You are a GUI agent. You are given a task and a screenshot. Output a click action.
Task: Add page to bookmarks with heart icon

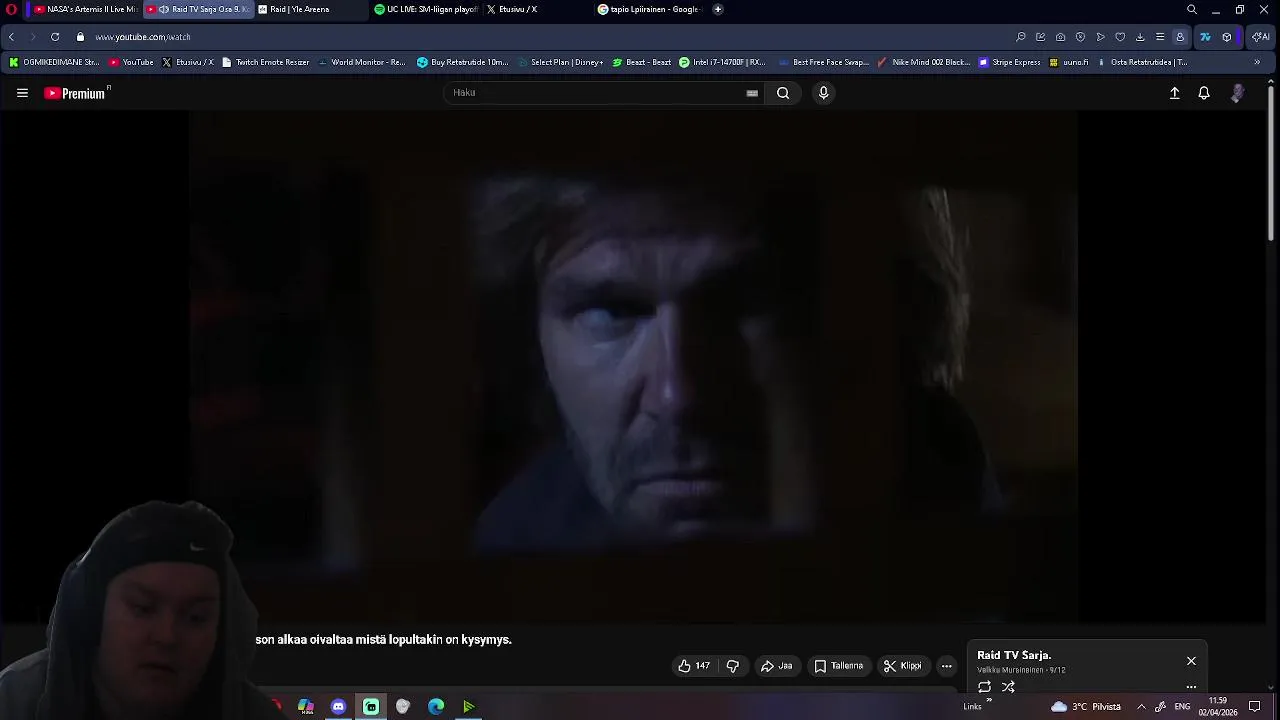click(x=1120, y=37)
